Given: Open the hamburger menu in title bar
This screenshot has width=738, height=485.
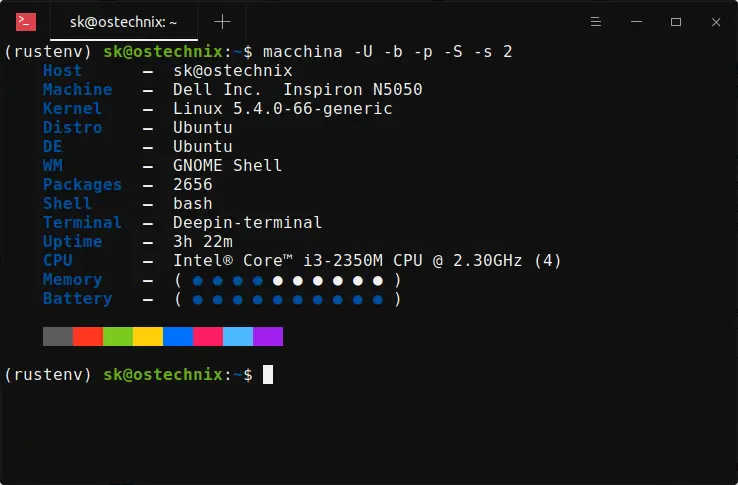Looking at the screenshot, I should point(597,21).
